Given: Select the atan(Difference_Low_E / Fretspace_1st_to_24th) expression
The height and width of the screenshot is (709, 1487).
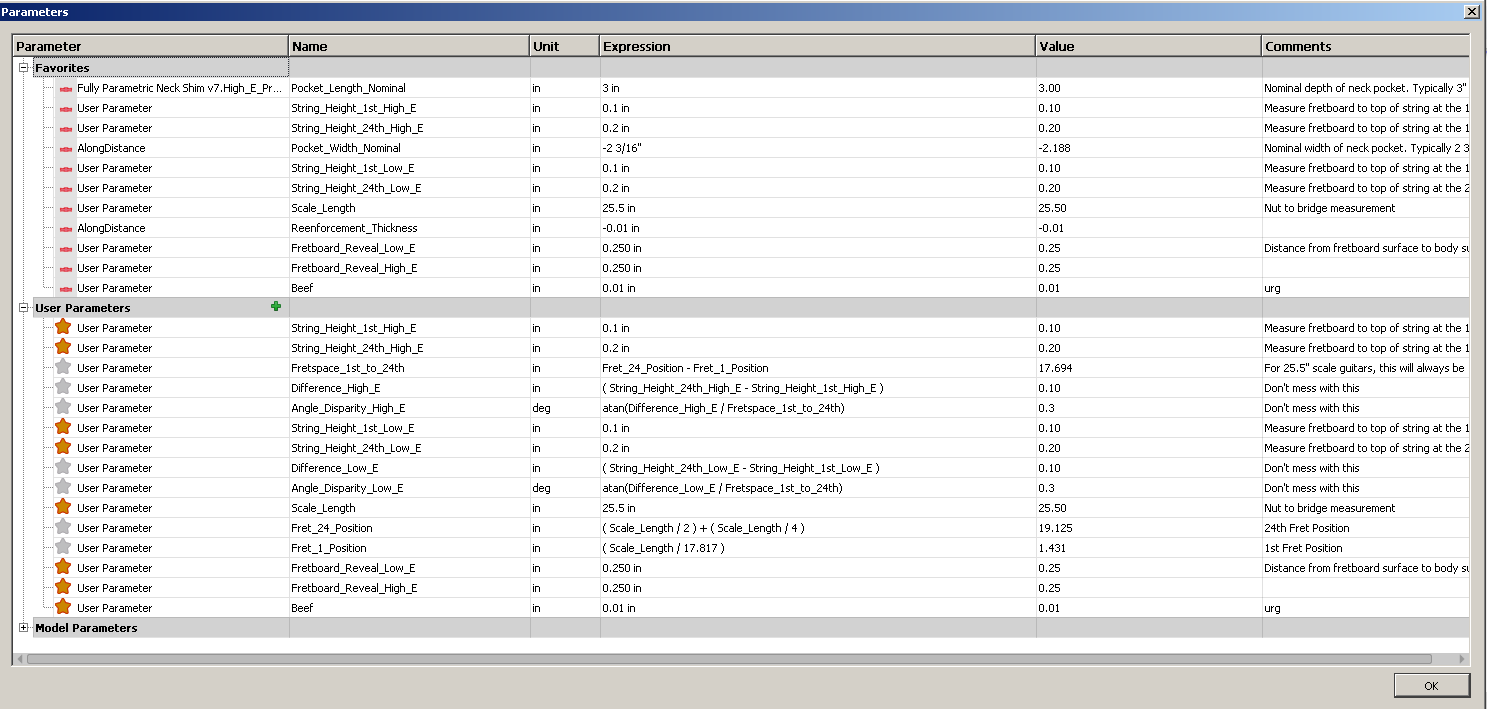Looking at the screenshot, I should 722,488.
